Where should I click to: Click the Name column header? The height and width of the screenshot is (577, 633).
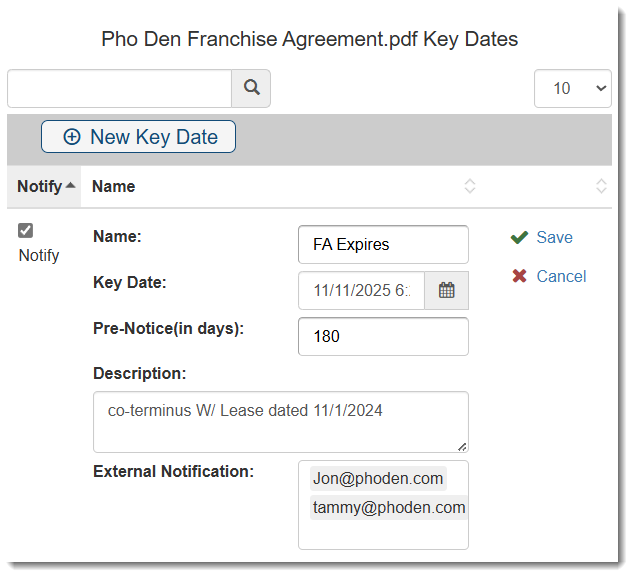[114, 186]
